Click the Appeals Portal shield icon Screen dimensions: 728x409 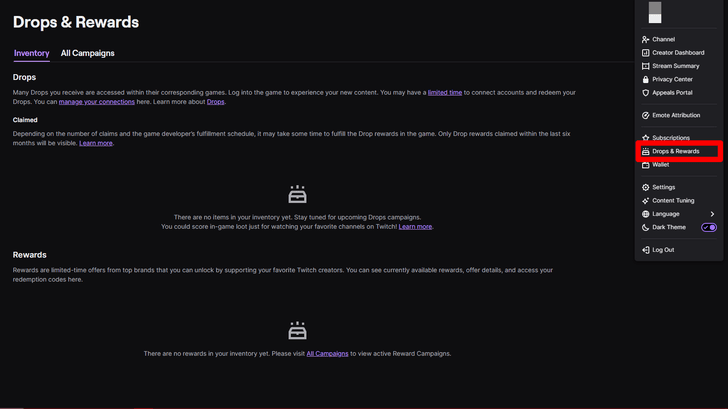pos(646,93)
